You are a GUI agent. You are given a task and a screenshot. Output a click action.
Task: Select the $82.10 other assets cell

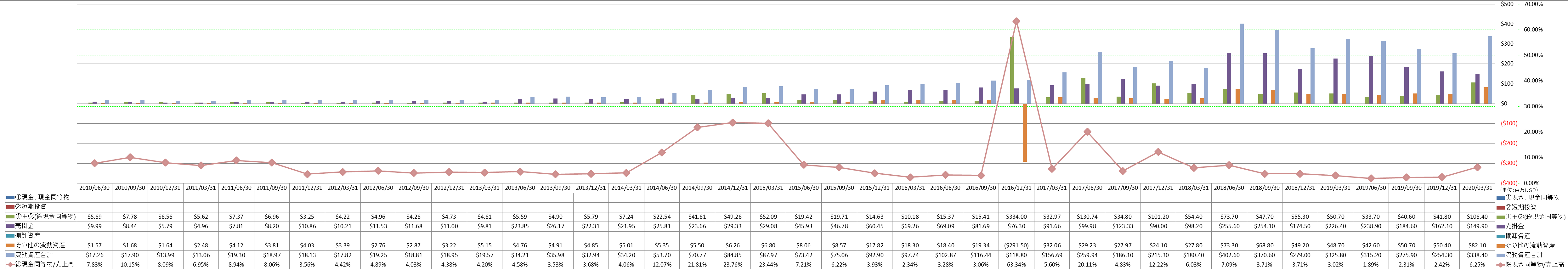(x=1477, y=246)
